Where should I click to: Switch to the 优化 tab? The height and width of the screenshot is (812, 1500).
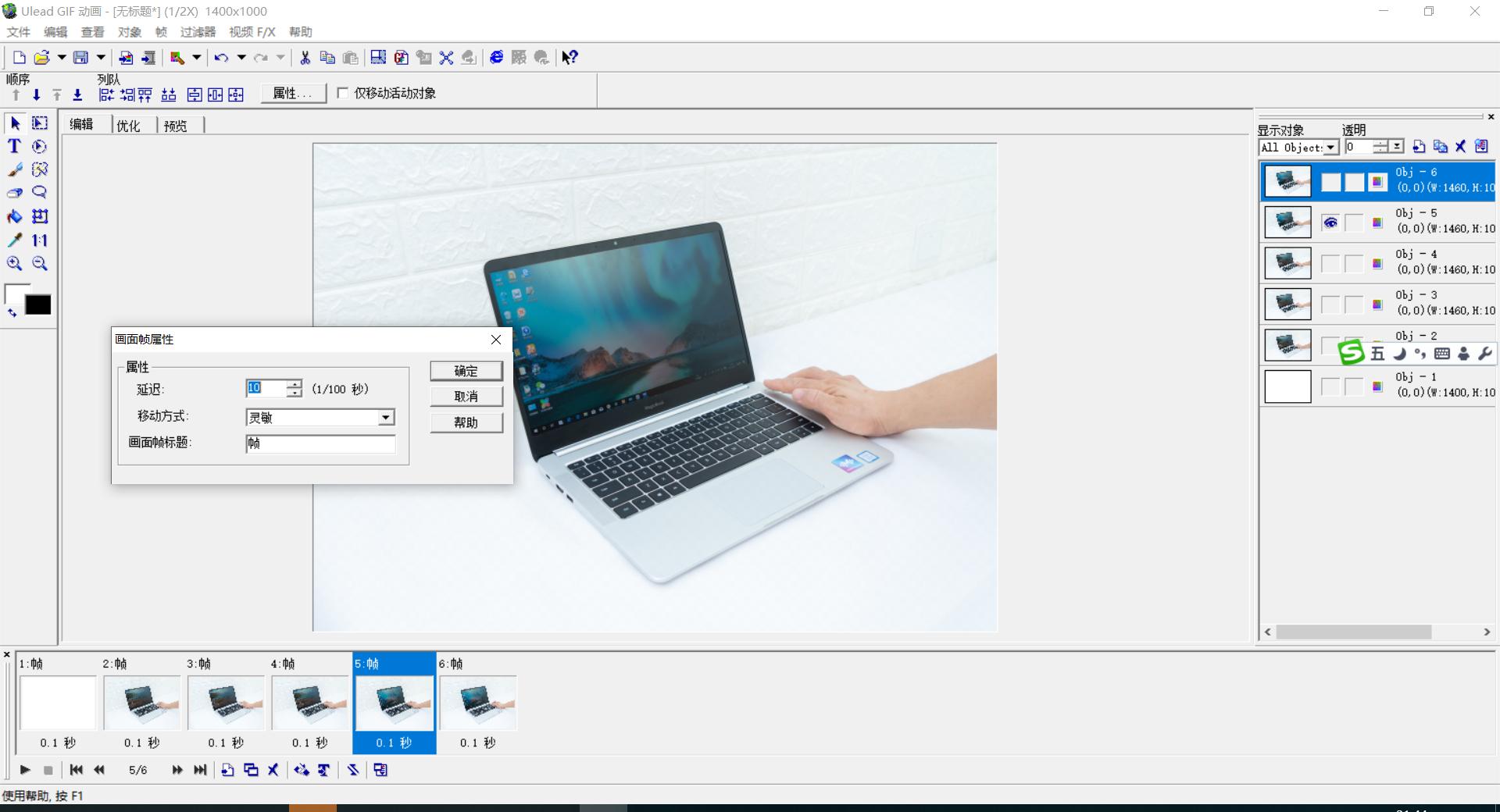coord(129,125)
